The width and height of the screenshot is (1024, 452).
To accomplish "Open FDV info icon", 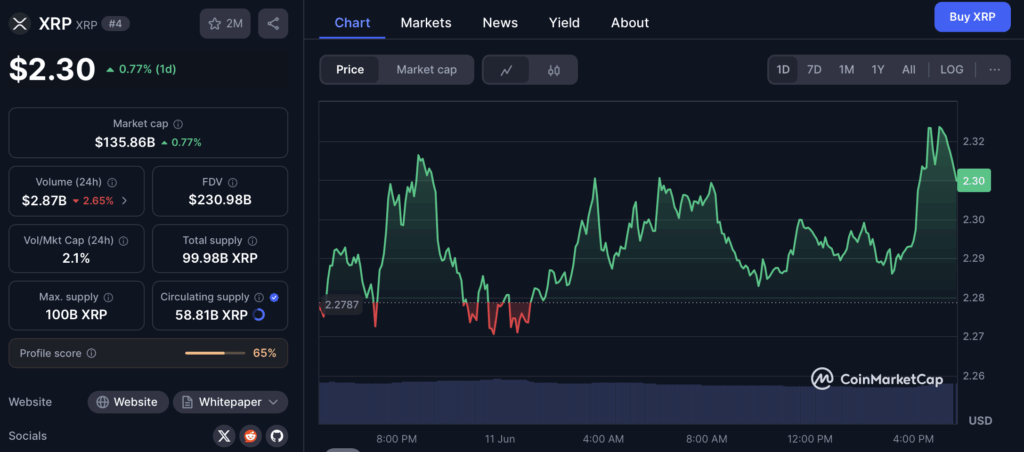I will 232,183.
